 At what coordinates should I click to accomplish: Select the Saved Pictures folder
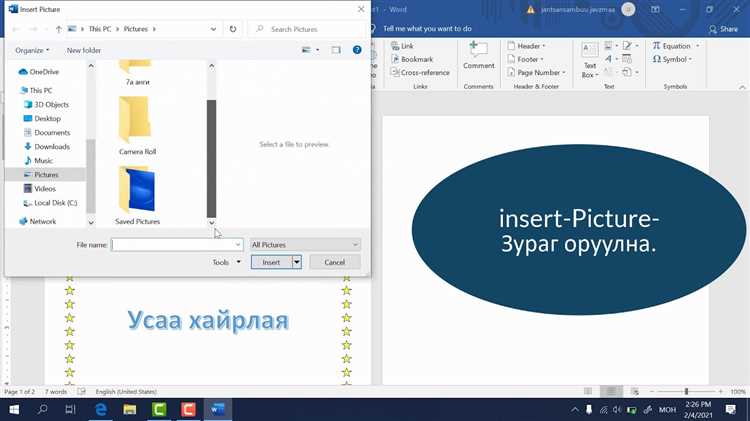point(137,195)
